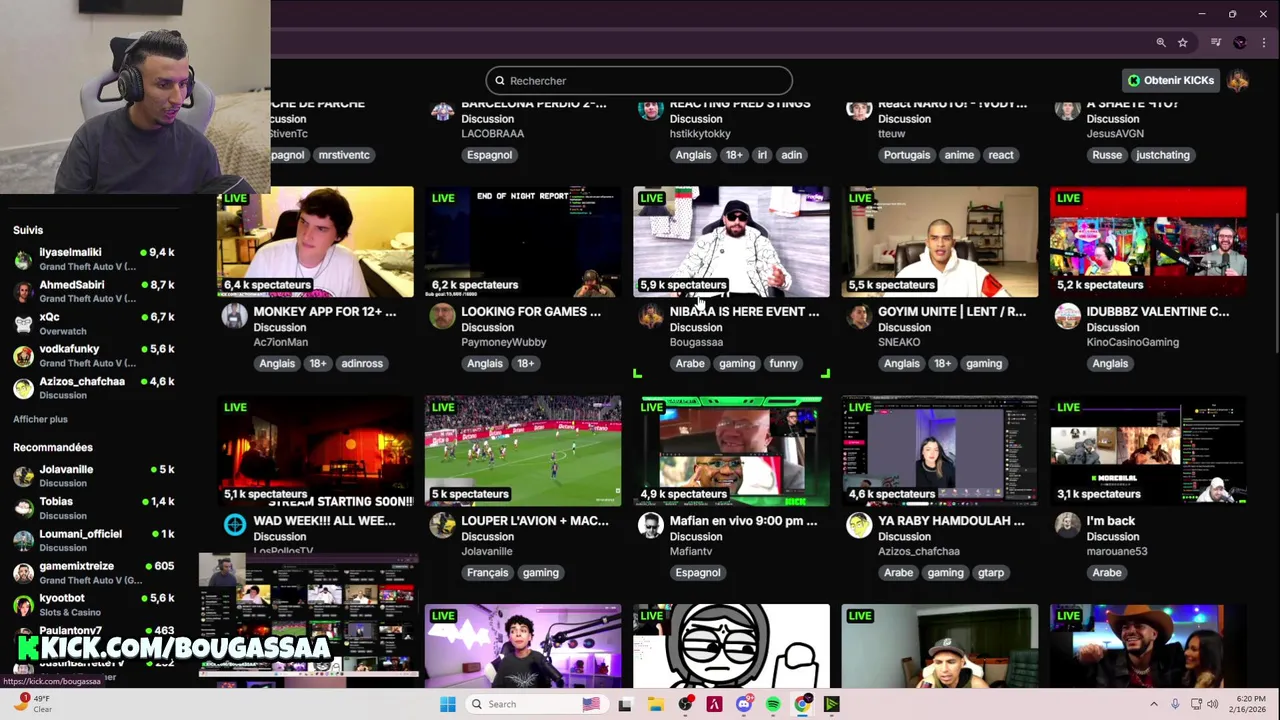
Task: Click KinoCasinoGaming channel avatar
Action: click(1067, 317)
